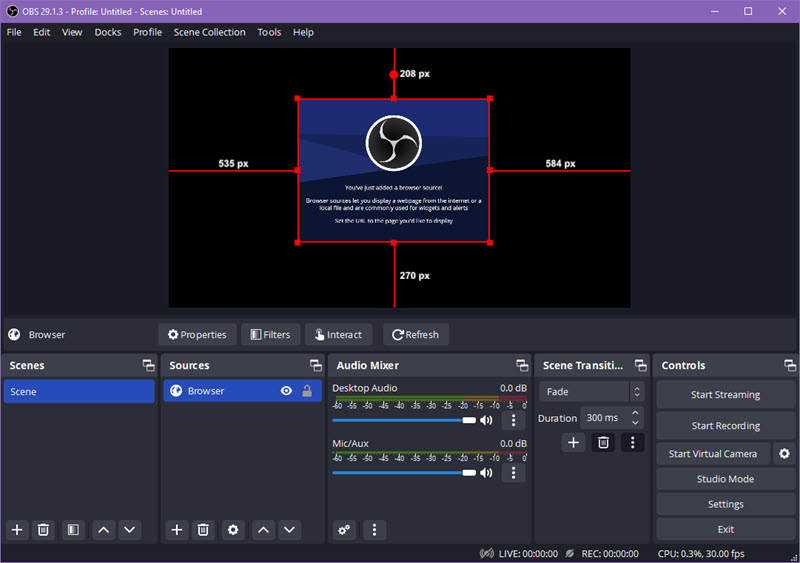800x563 pixels.
Task: Decrease transition duration stepper
Action: [x=635, y=423]
